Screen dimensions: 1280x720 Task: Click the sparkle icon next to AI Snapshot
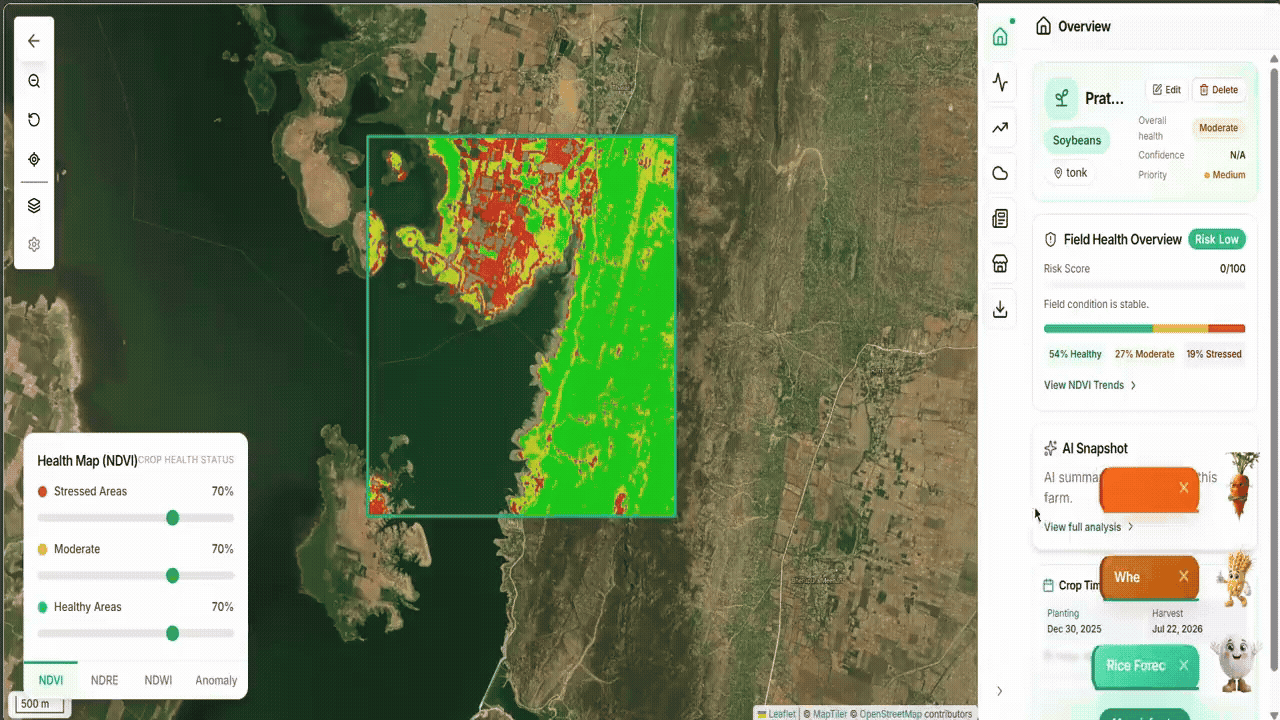pyautogui.click(x=1051, y=448)
